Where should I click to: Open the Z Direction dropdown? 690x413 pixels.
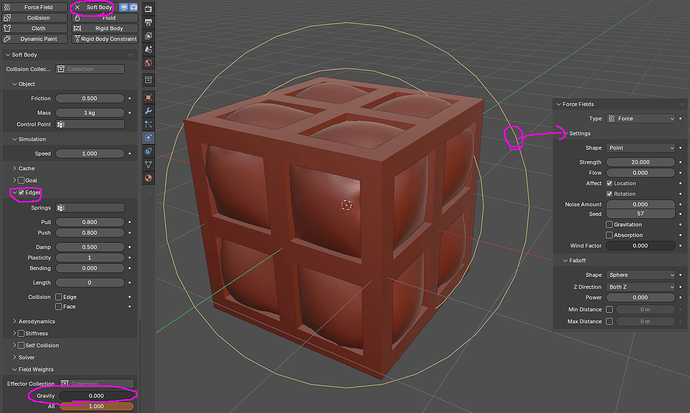point(641,287)
